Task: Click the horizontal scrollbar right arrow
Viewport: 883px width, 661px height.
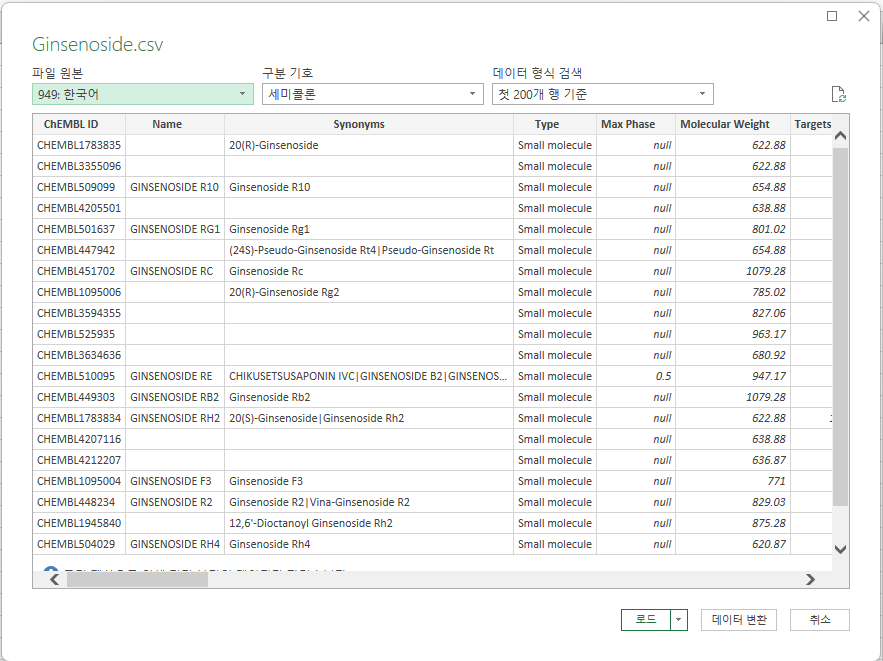Action: (x=810, y=579)
